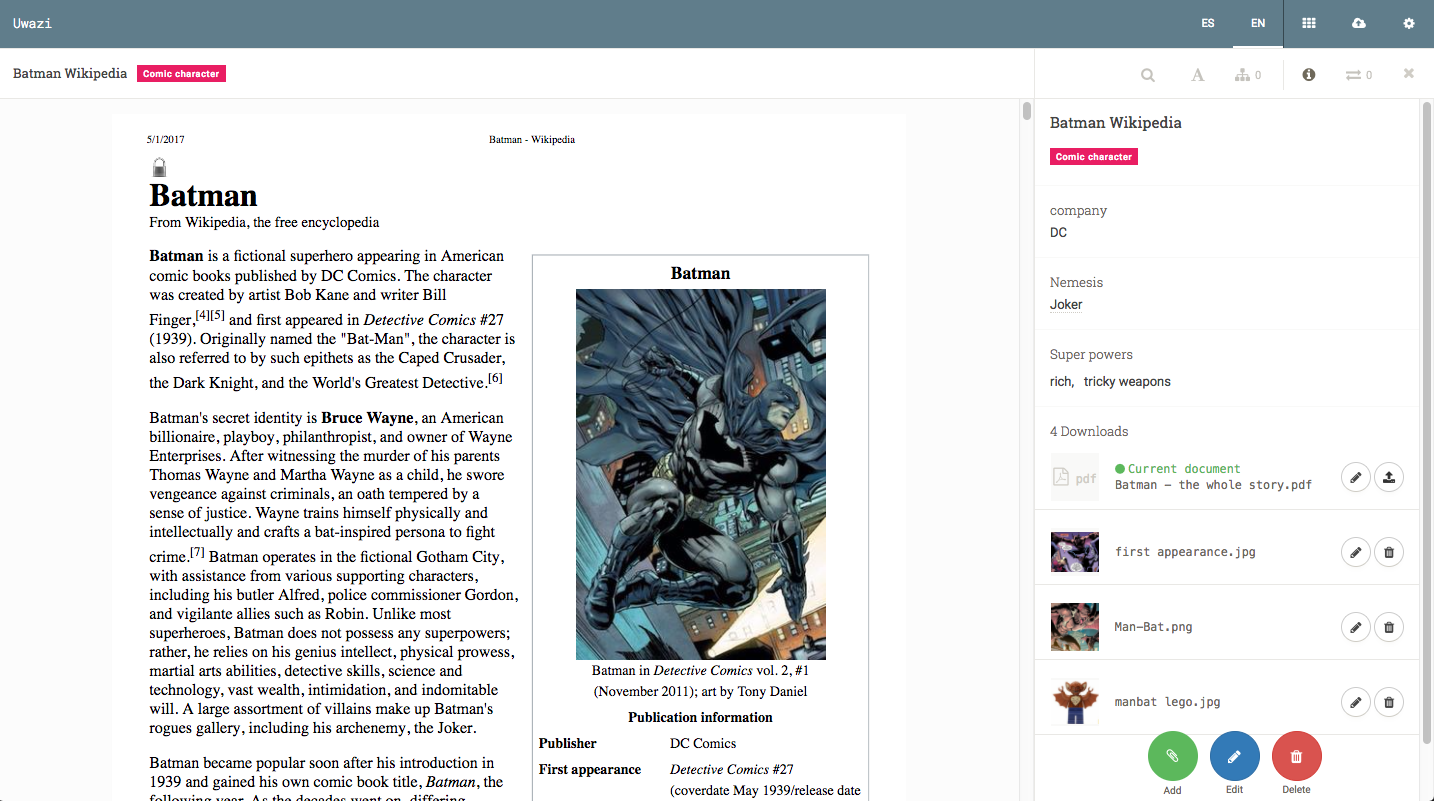Edit first appearance.jpg attachment name
1434x801 pixels.
[x=1355, y=552]
